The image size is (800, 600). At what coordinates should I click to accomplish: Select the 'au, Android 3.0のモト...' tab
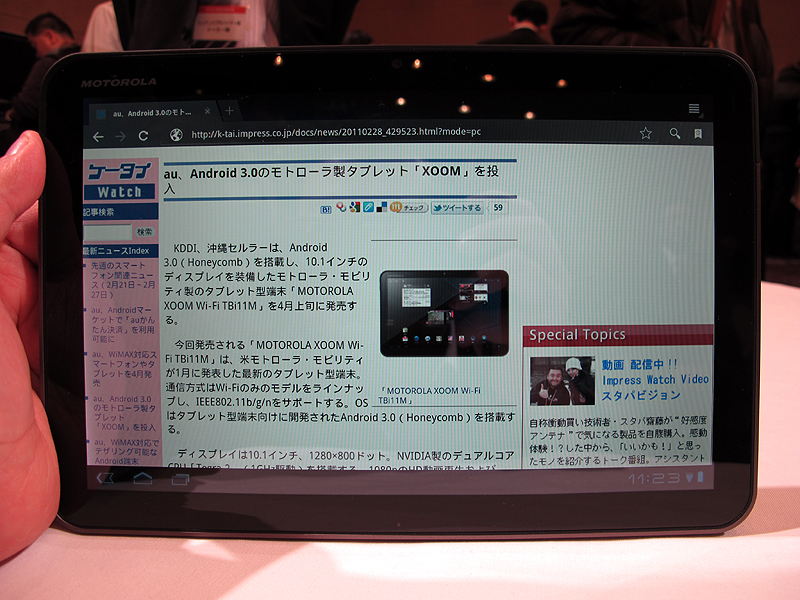click(153, 113)
